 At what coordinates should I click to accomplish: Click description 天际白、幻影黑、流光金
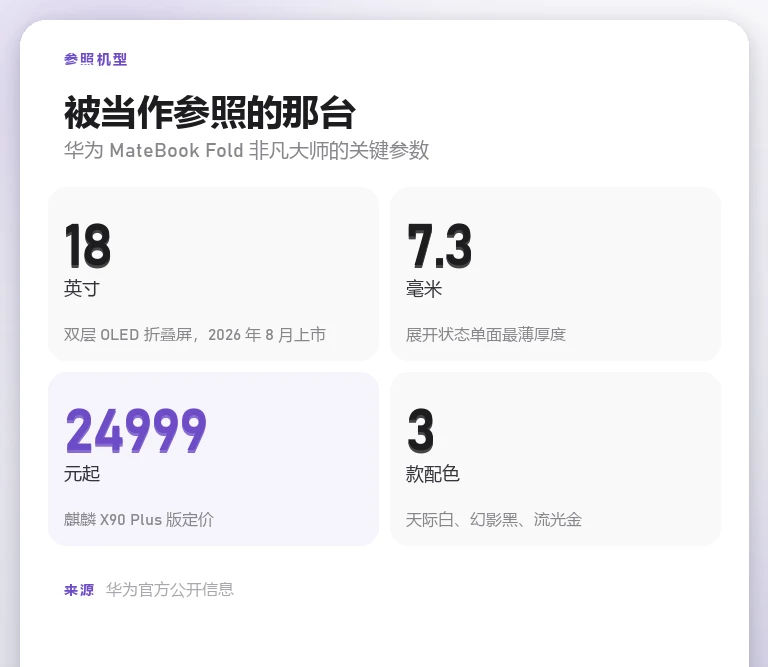click(x=494, y=520)
